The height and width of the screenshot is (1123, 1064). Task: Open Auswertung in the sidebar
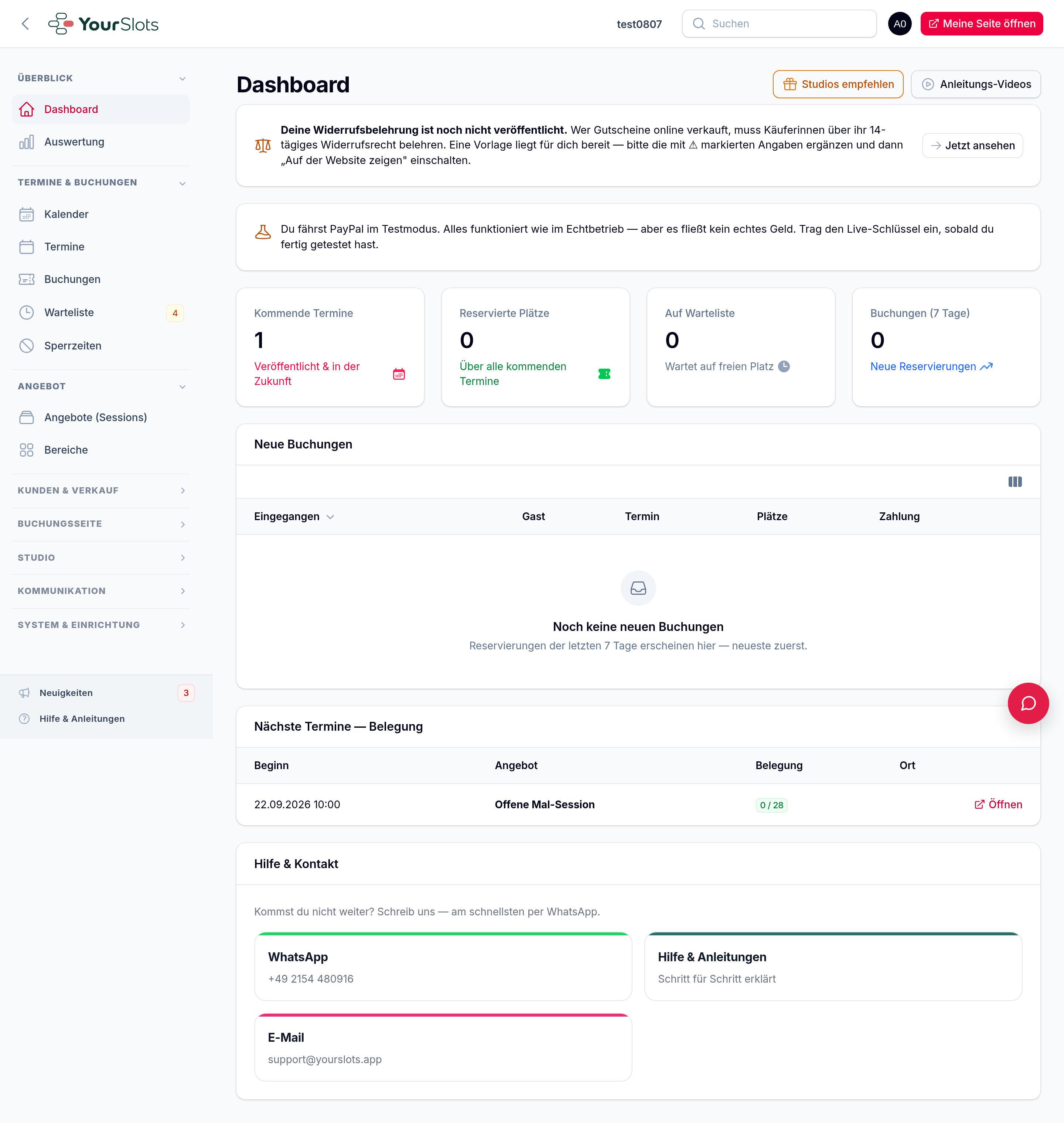tap(101, 142)
